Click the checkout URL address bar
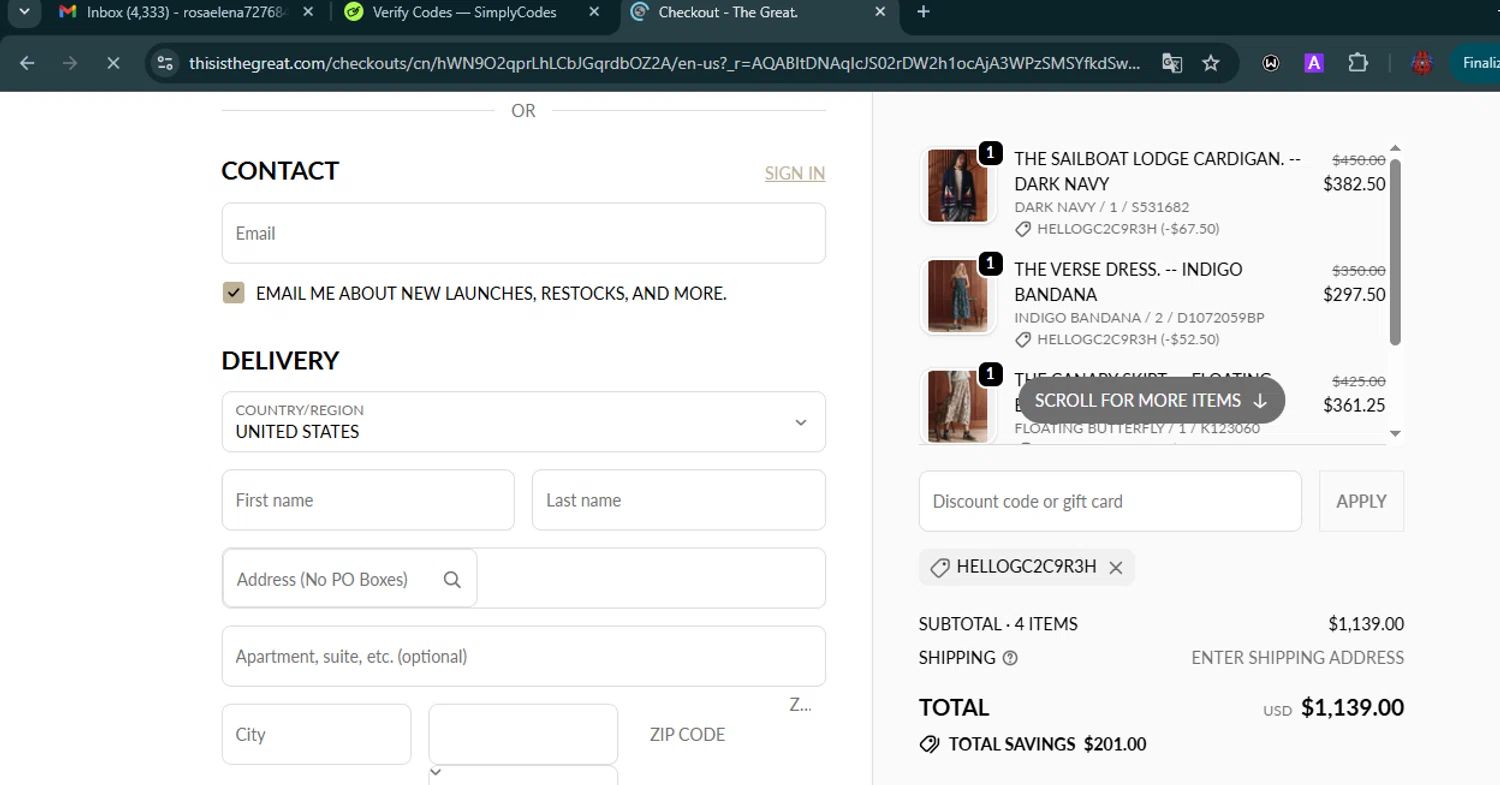 (664, 63)
